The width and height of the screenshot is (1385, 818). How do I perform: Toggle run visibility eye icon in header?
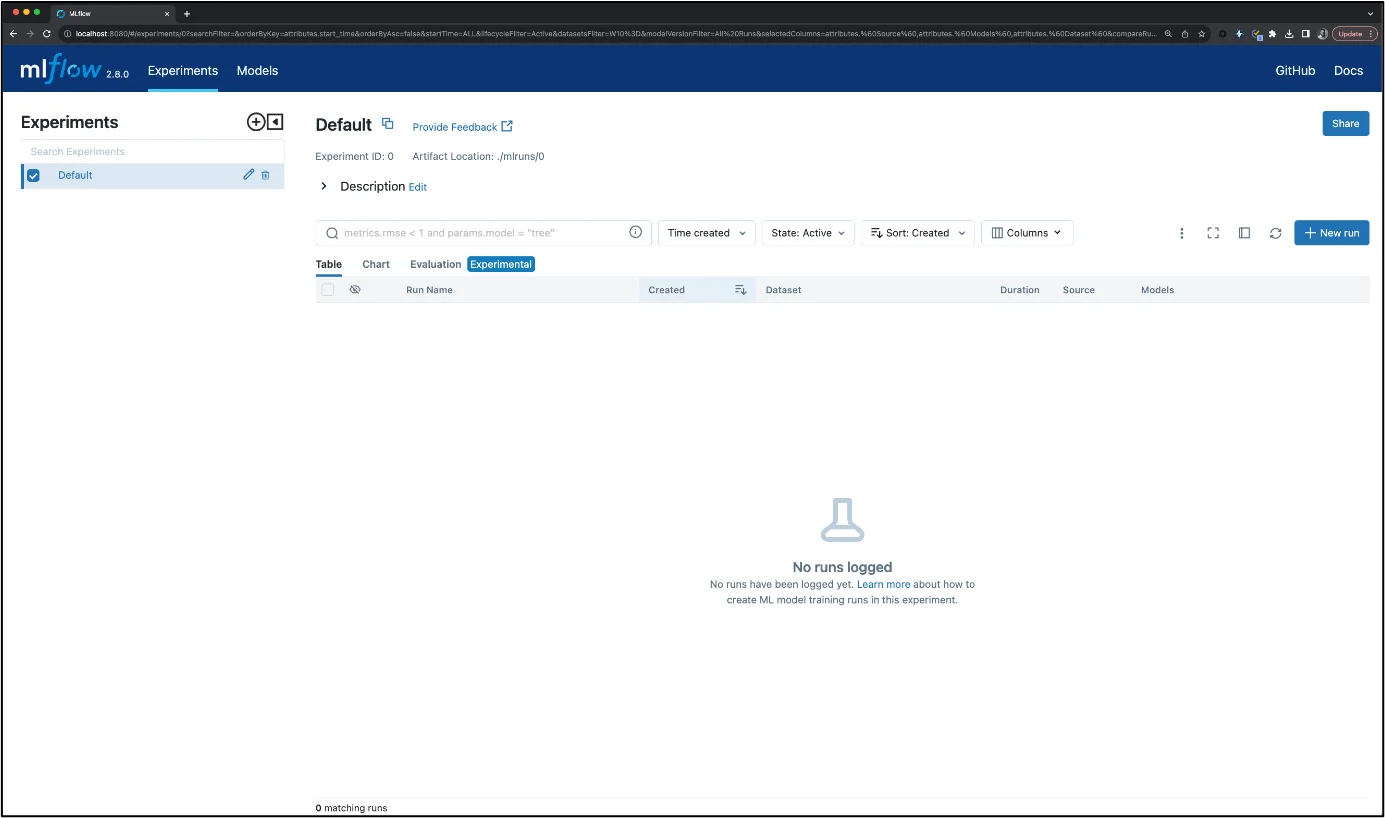(x=355, y=290)
